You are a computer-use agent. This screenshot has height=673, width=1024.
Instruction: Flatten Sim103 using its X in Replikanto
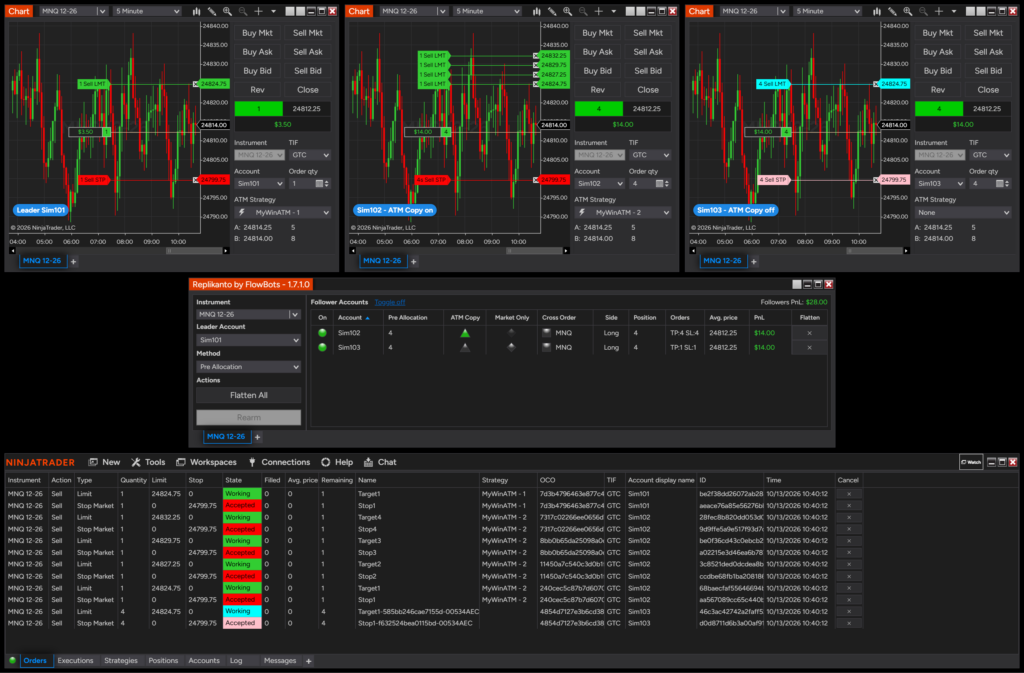click(x=810, y=348)
